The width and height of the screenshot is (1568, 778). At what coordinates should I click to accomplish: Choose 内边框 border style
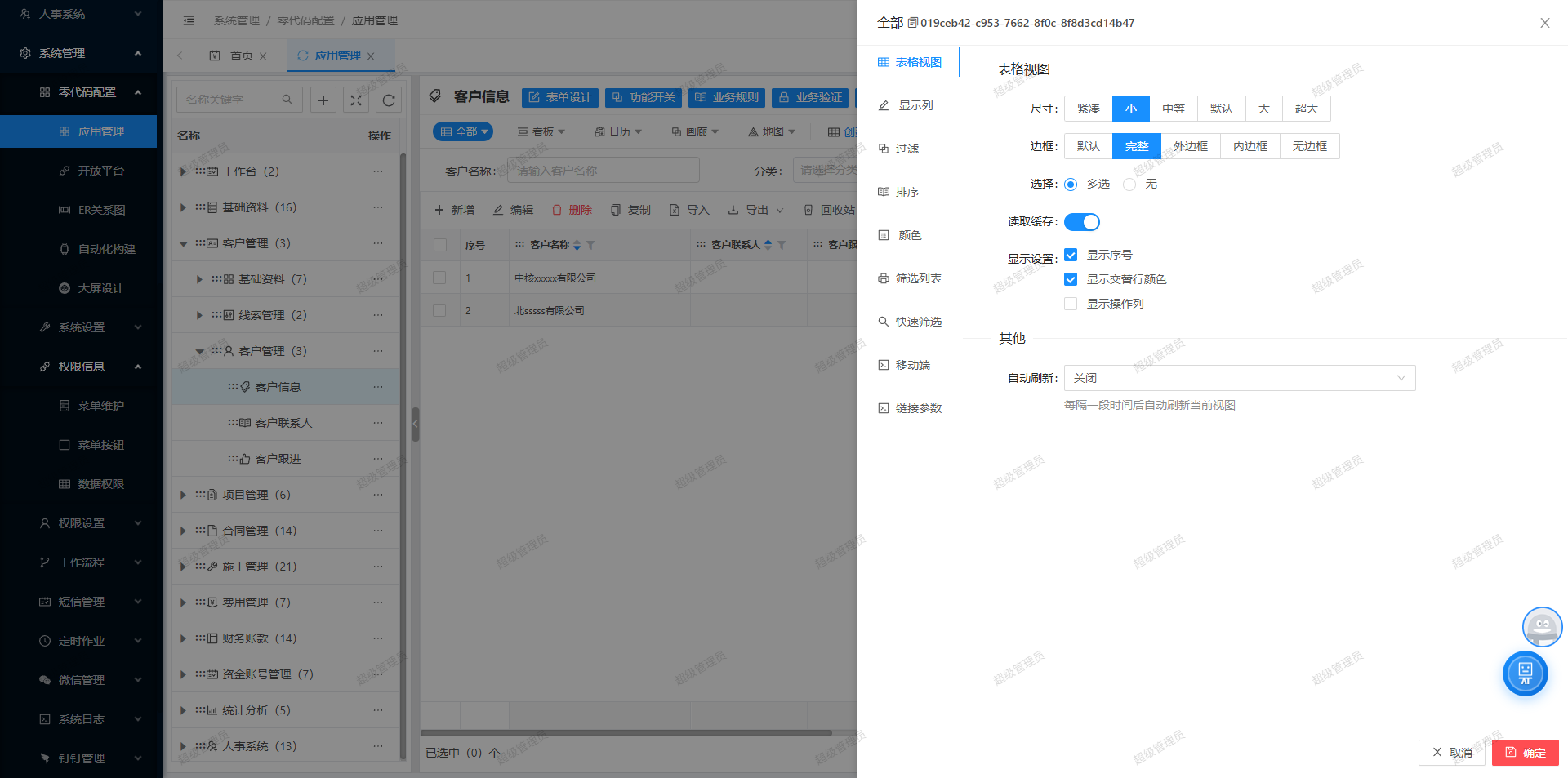[x=1250, y=146]
